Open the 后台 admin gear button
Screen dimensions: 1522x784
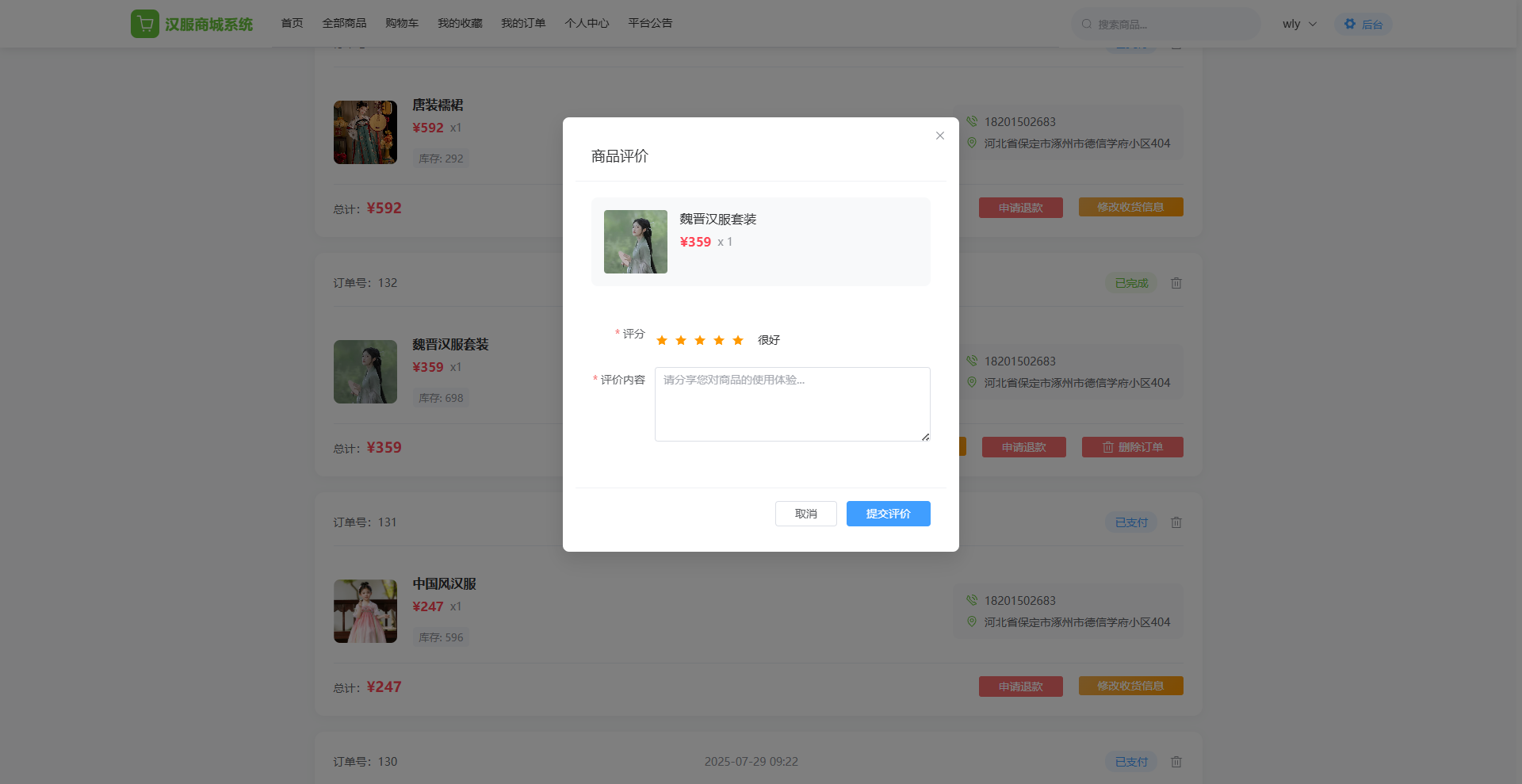point(1363,25)
